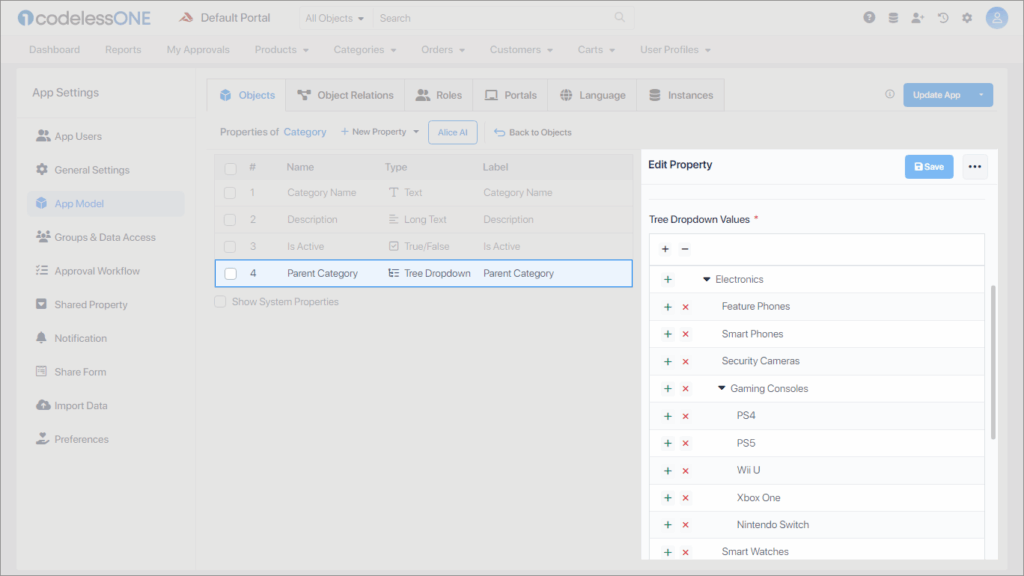The width and height of the screenshot is (1024, 576).
Task: Remove the PS4 value
Action: 685,416
